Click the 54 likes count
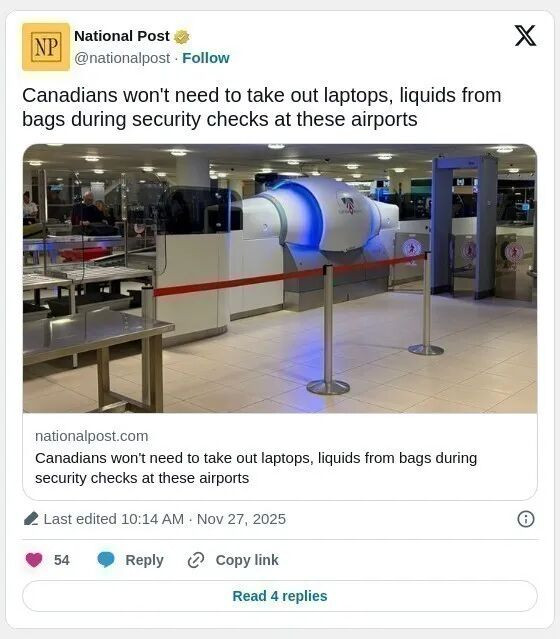 click(x=62, y=560)
